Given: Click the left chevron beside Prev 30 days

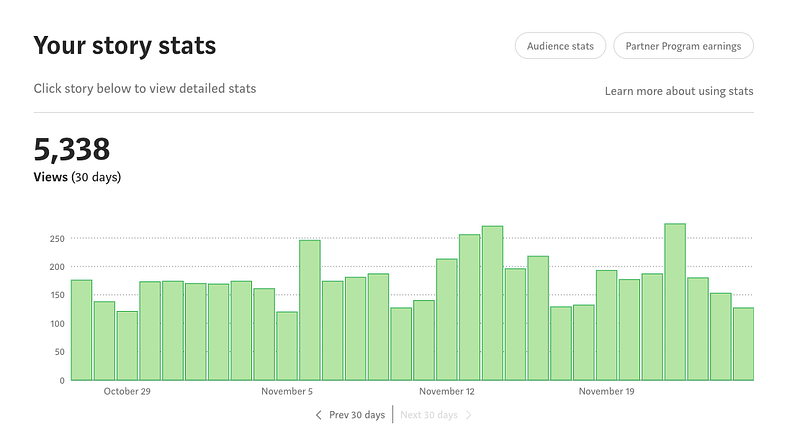Looking at the screenshot, I should 319,415.
